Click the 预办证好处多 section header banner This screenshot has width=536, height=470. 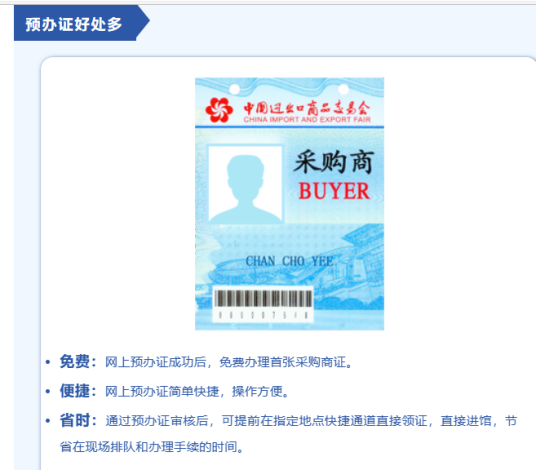pos(81,23)
